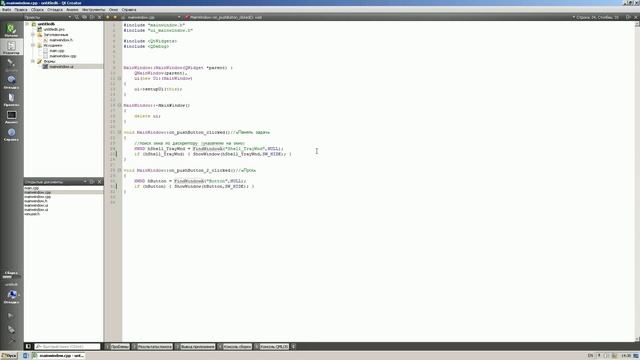Fold the on_pushButton_clicked function block
Image resolution: width=640 pixels, height=360 pixels.
coord(120,132)
